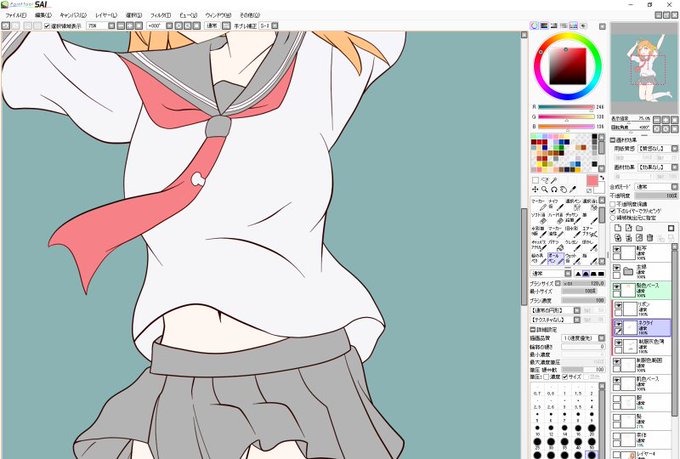The width and height of the screenshot is (680, 459).
Task: Collapse the 詳細設定 section
Action: pos(533,330)
